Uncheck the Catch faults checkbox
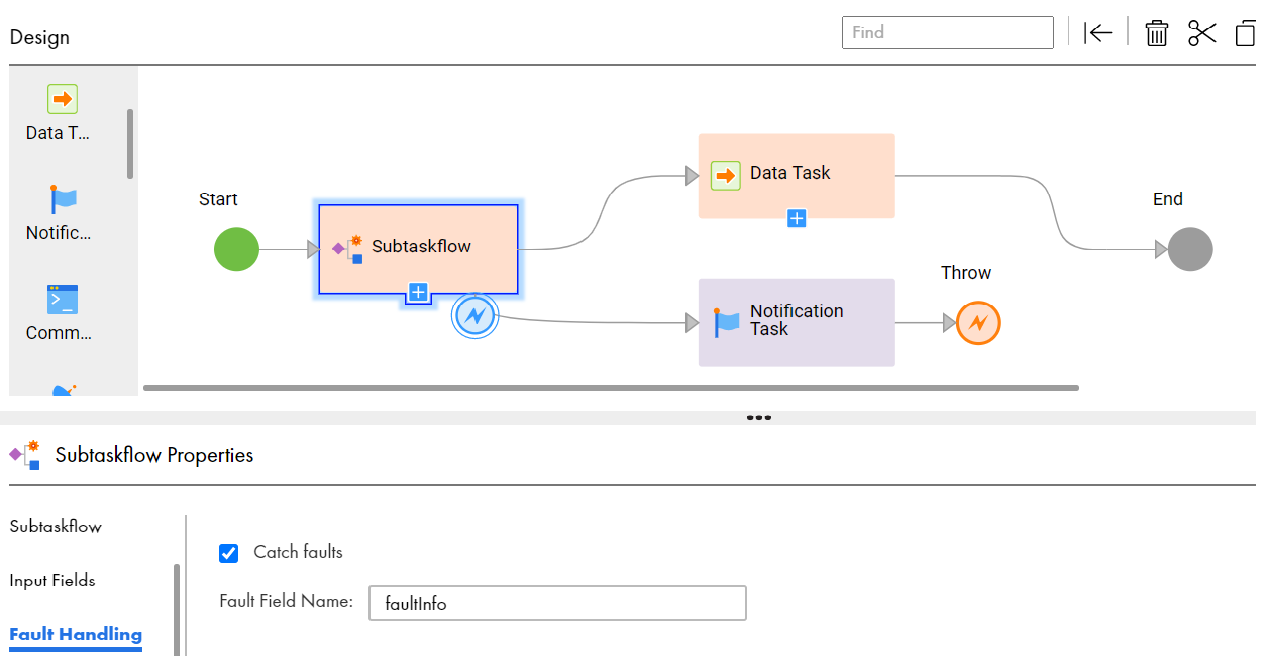The width and height of the screenshot is (1274, 659). click(x=229, y=553)
